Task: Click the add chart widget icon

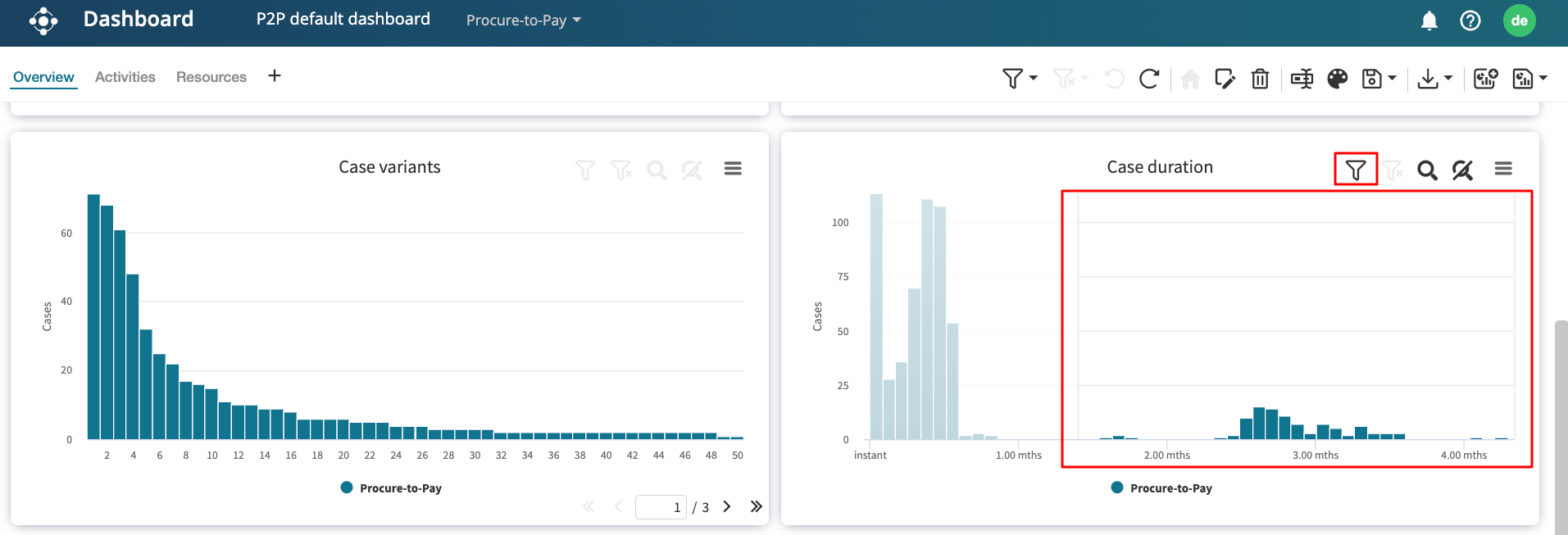Action: point(1485,79)
